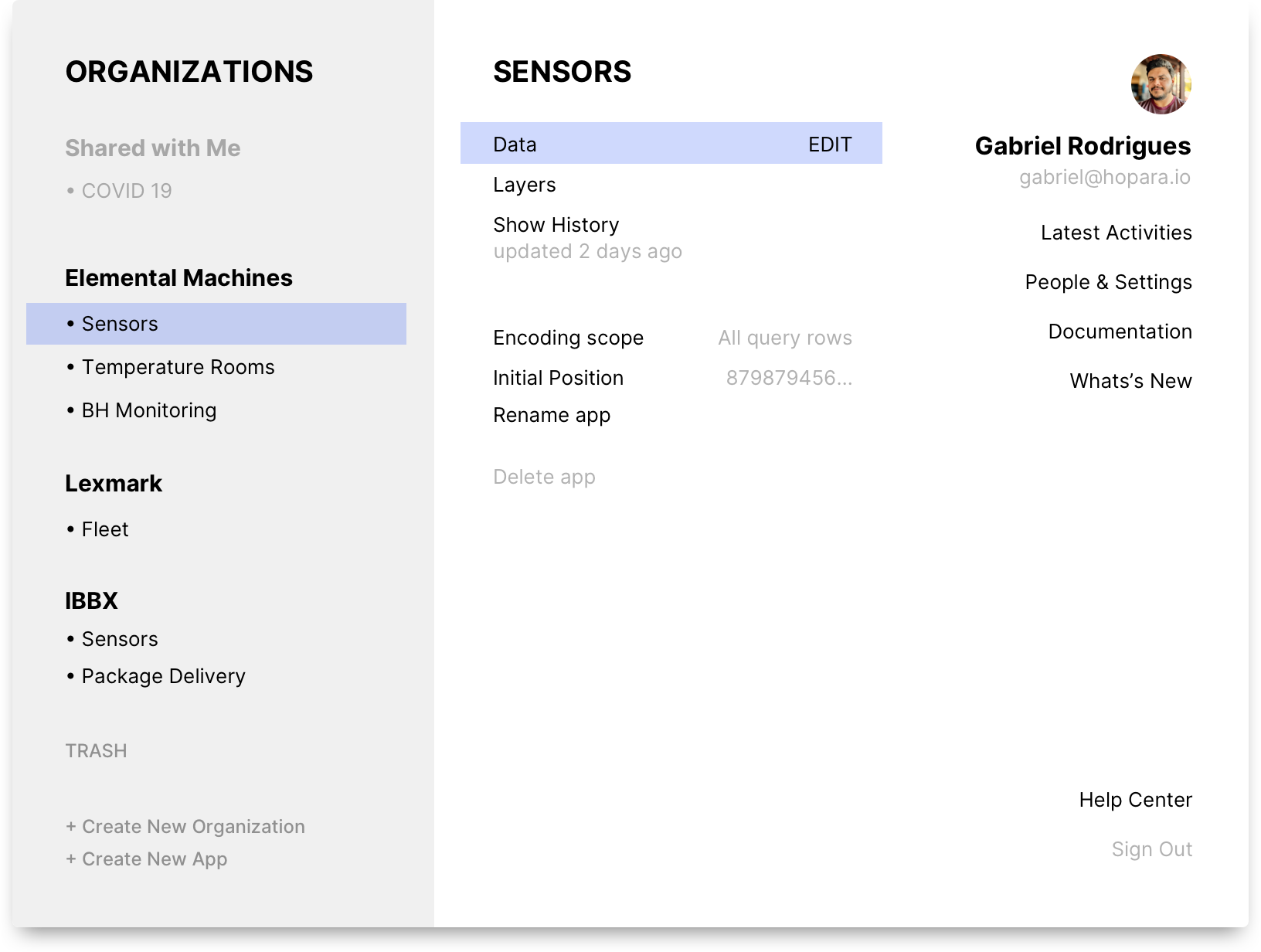Go to People & Settings
Viewport: 1261px width, 952px height.
(x=1108, y=282)
